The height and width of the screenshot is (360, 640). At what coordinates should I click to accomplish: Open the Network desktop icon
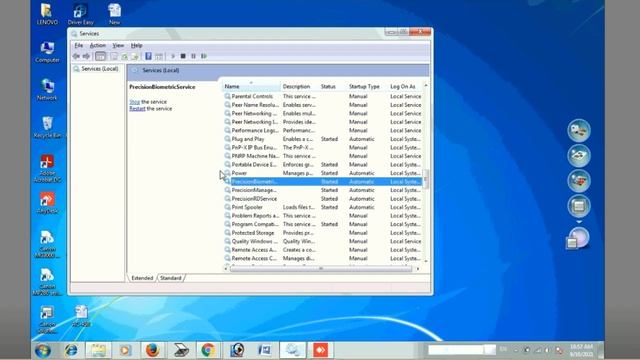click(47, 90)
